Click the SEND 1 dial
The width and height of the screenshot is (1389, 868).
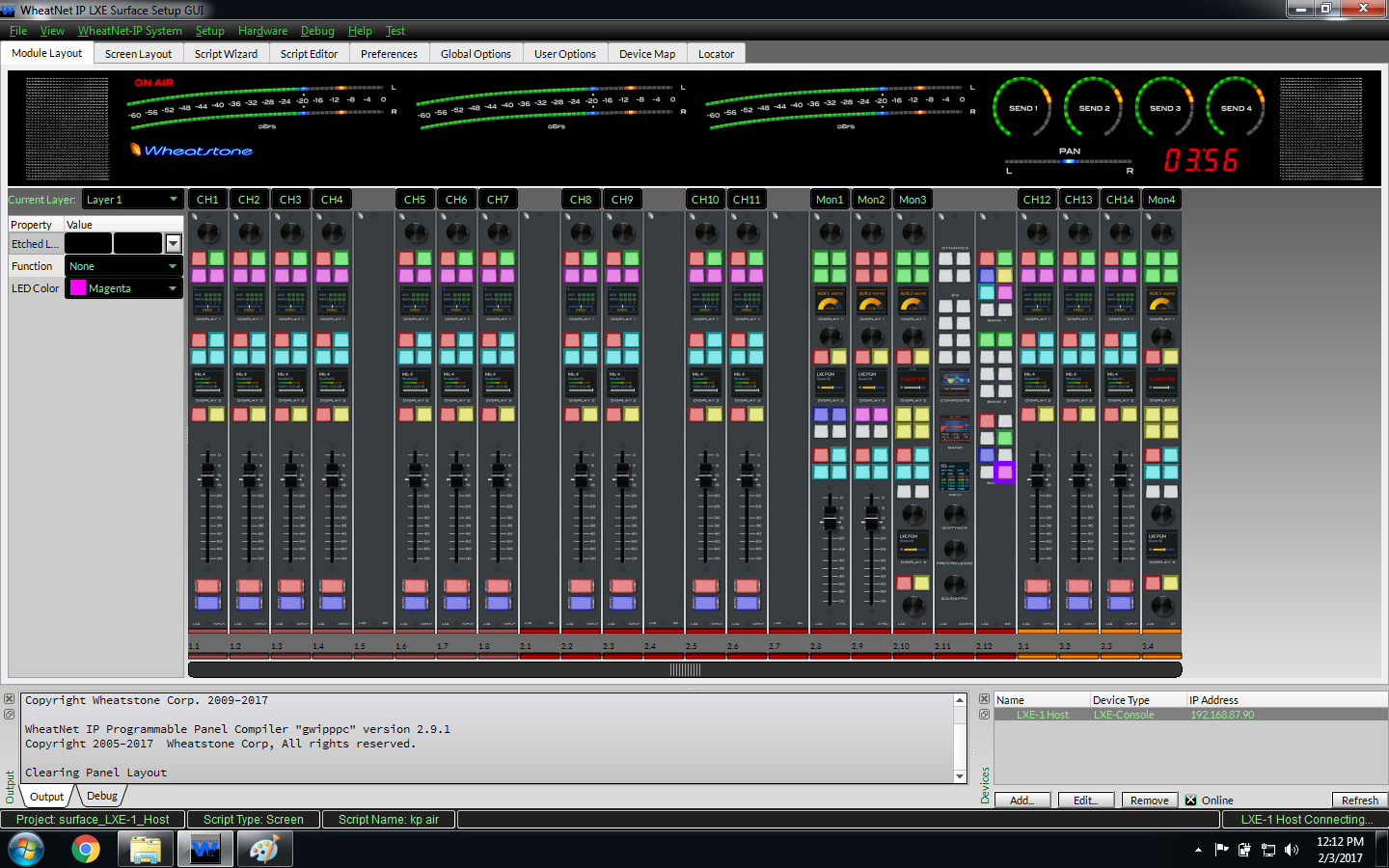point(1022,108)
